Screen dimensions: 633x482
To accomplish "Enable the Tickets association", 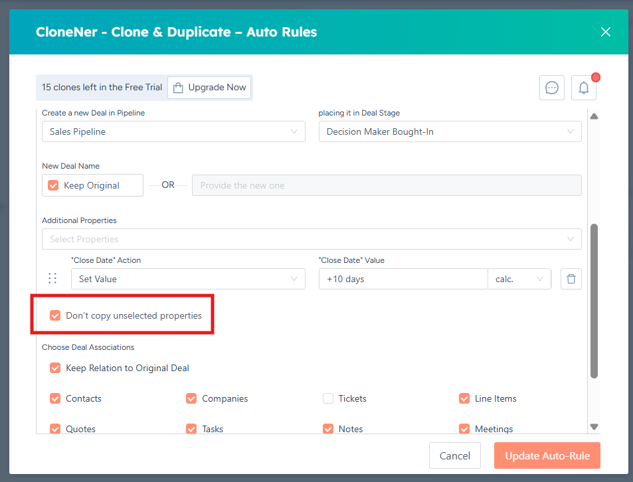I will point(328,398).
